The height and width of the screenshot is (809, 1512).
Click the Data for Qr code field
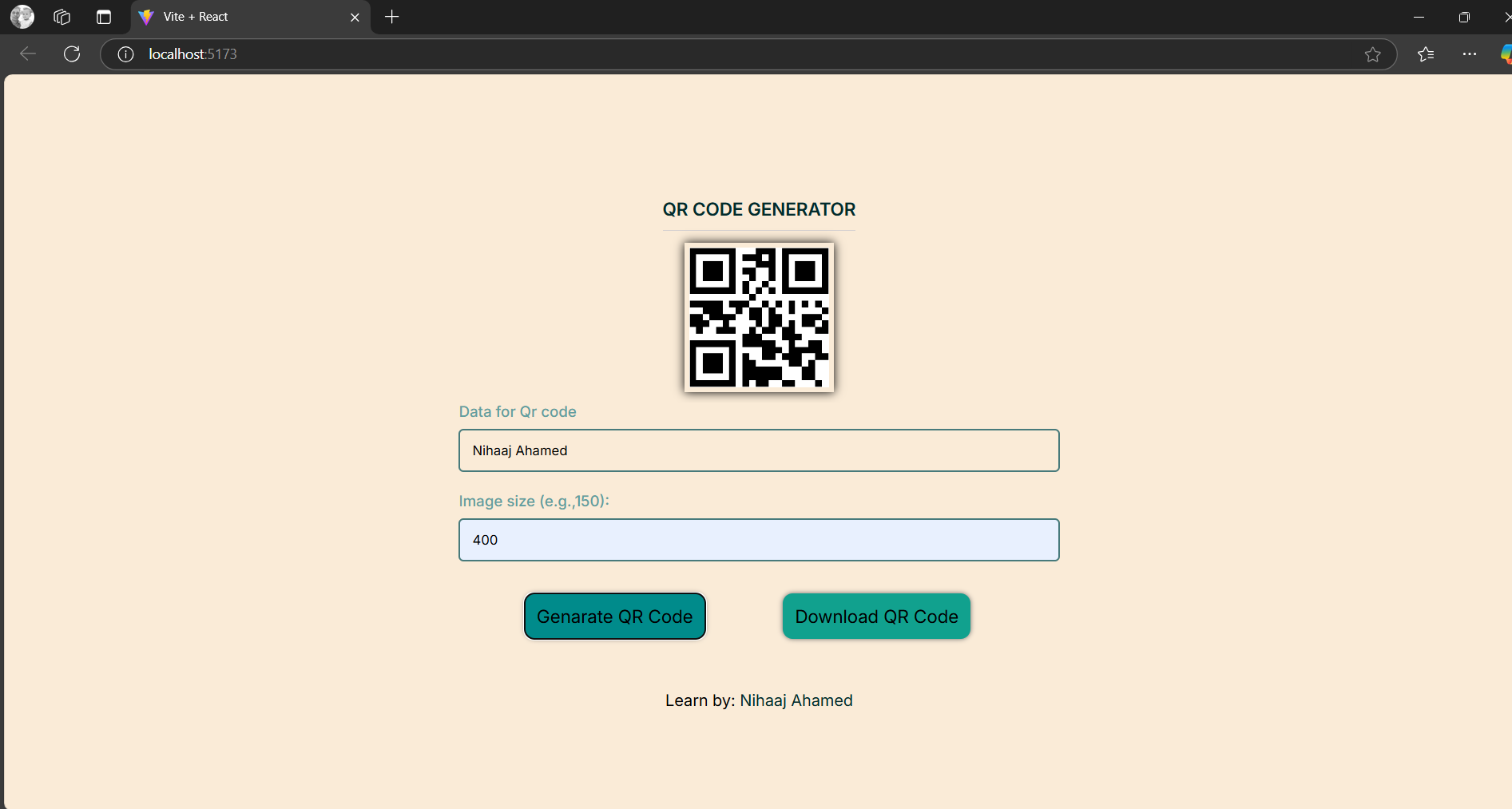tap(759, 450)
